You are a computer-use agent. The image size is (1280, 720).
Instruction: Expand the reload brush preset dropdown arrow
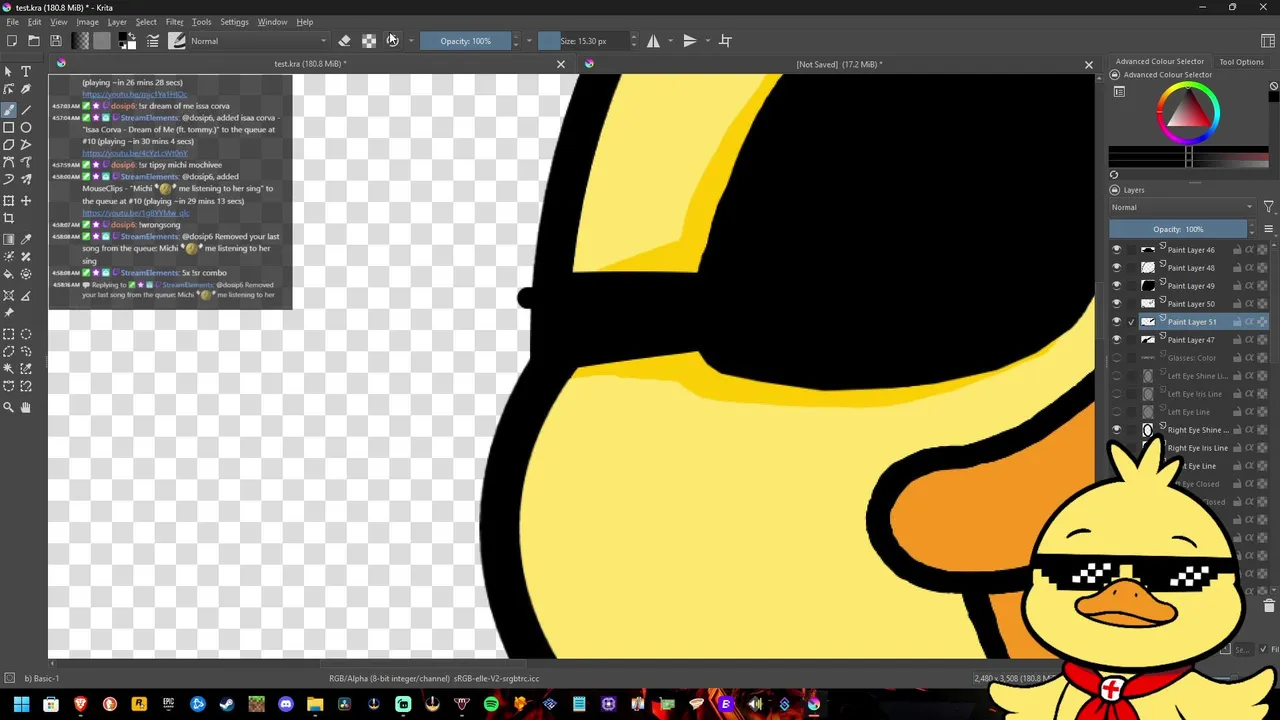coord(411,41)
